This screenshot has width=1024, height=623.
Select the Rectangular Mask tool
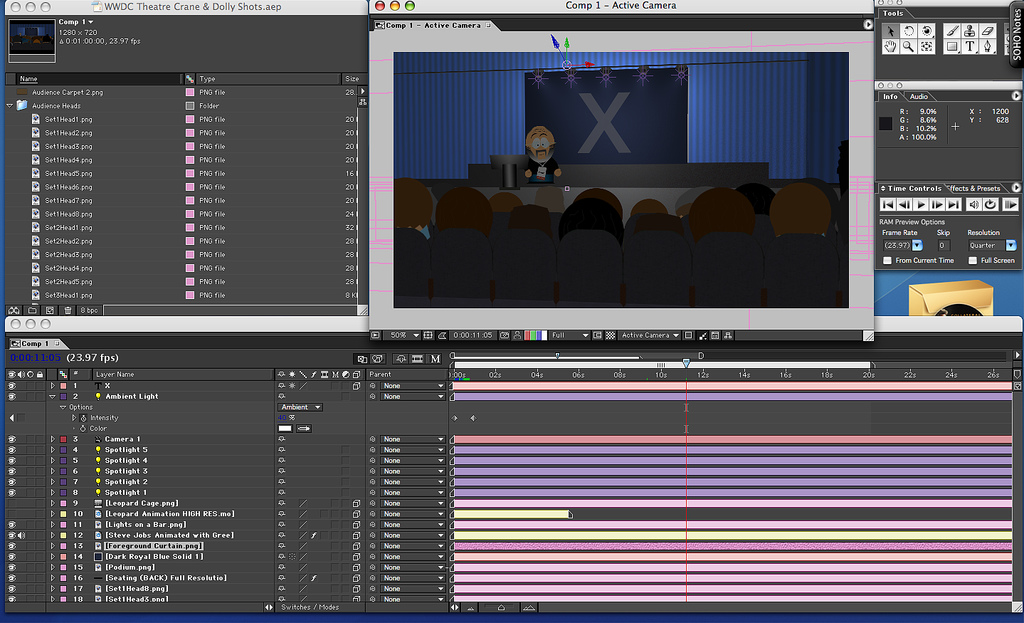953,46
